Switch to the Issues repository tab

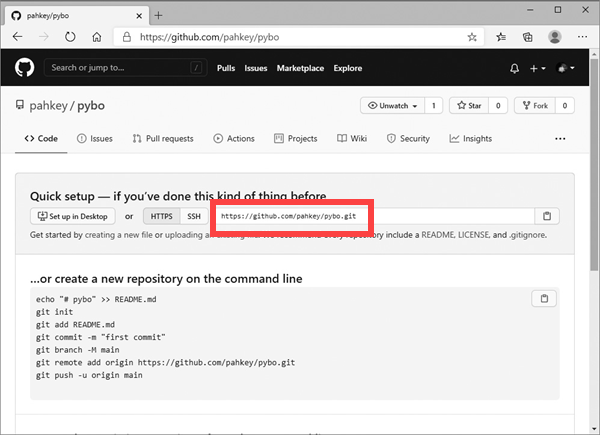click(95, 138)
